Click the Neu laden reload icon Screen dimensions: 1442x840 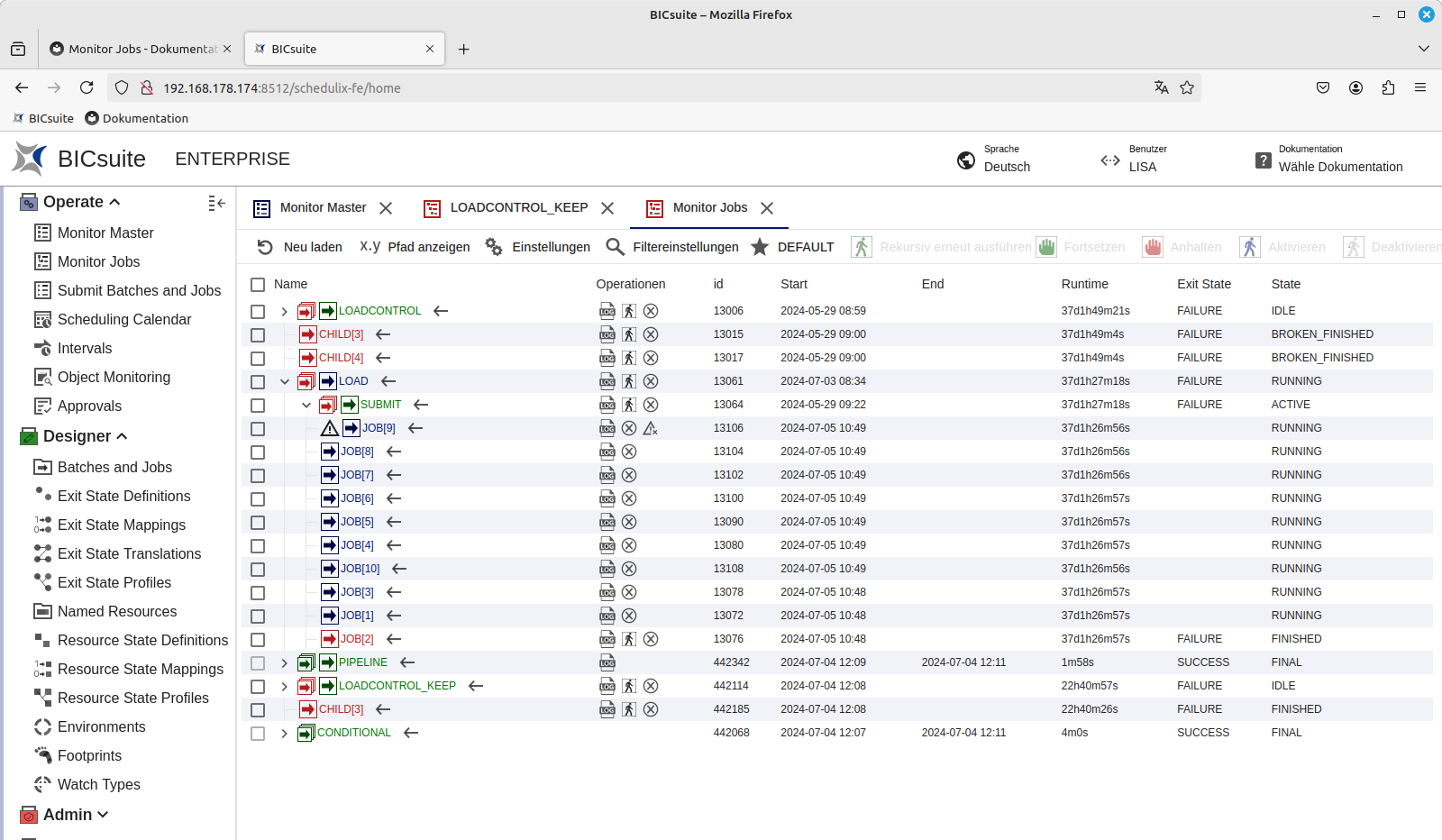(265, 247)
